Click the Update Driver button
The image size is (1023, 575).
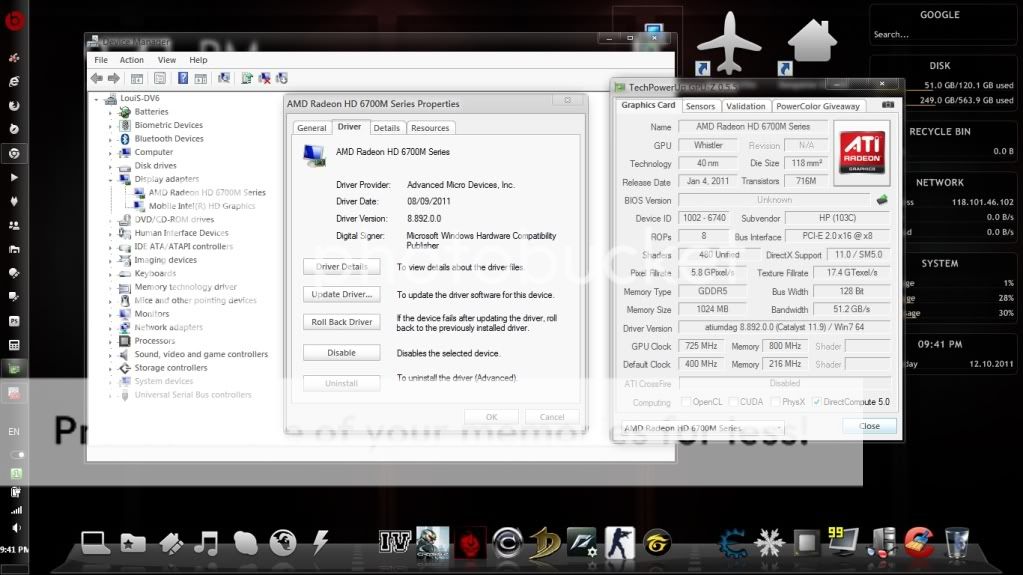click(341, 294)
